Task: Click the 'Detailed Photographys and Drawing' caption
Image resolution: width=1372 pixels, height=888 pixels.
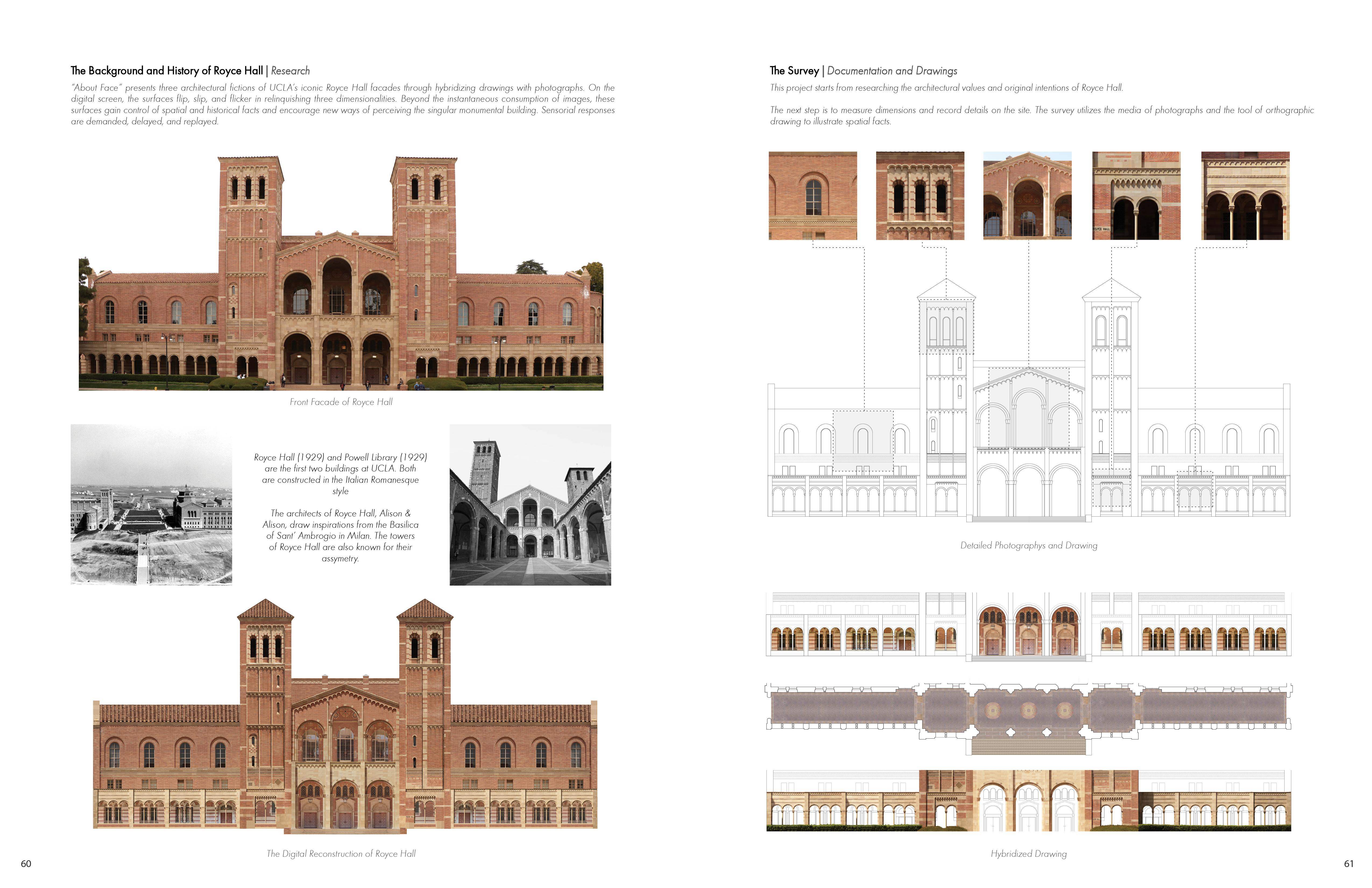Action: pyautogui.click(x=1028, y=545)
